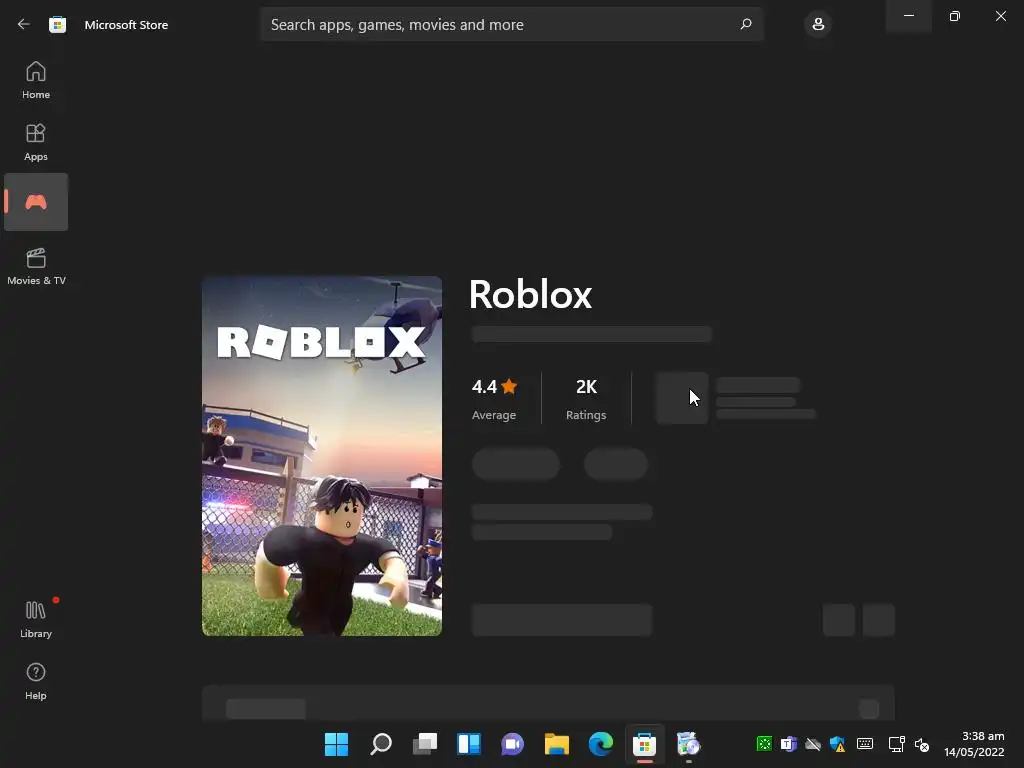Open the Help section
This screenshot has width=1024, height=768.
pyautogui.click(x=36, y=681)
